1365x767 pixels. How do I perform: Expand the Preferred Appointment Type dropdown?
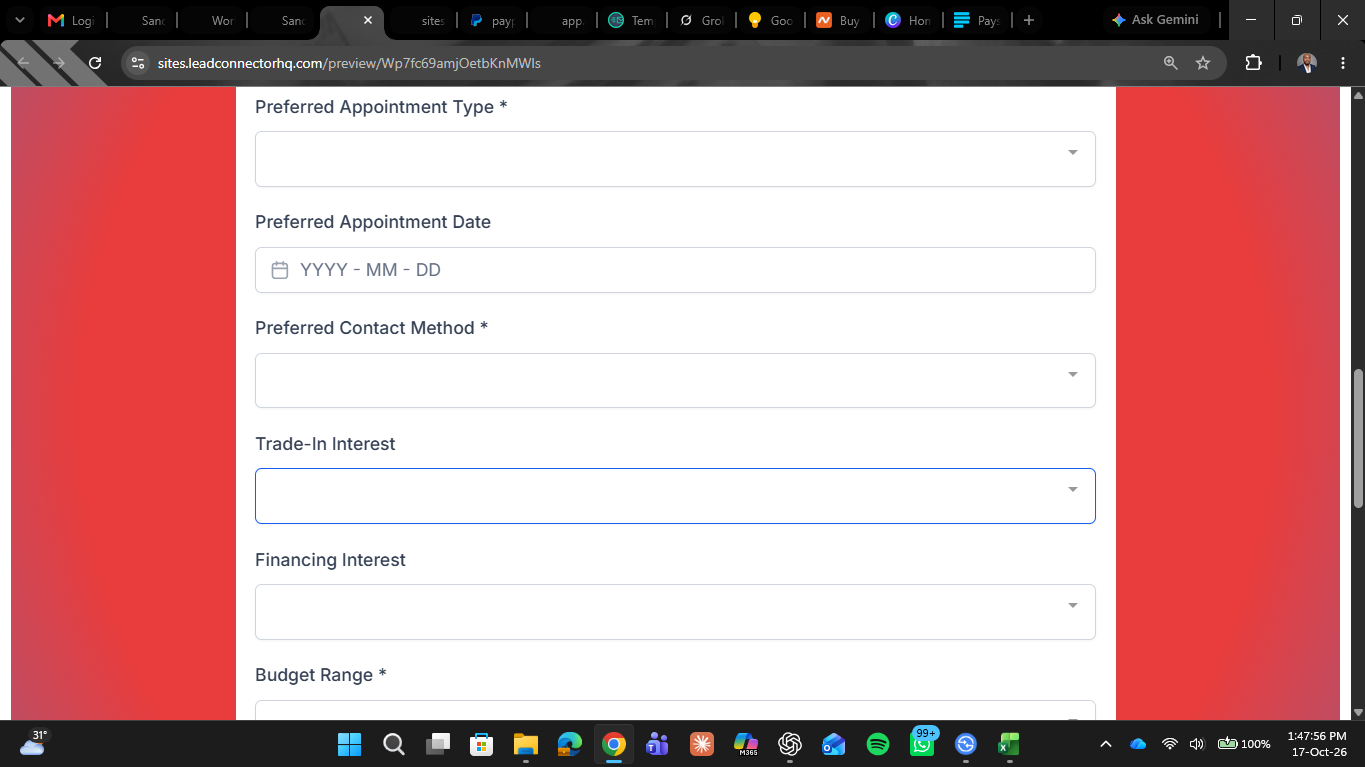point(675,159)
